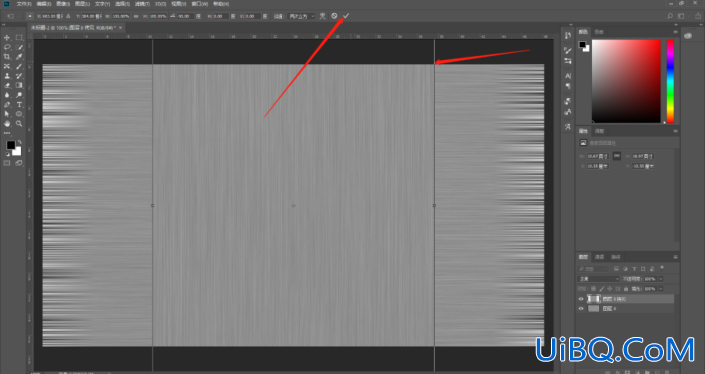Select the Eyedropper tool
Screen dimensions: 705x374
pyautogui.click(x=19, y=57)
